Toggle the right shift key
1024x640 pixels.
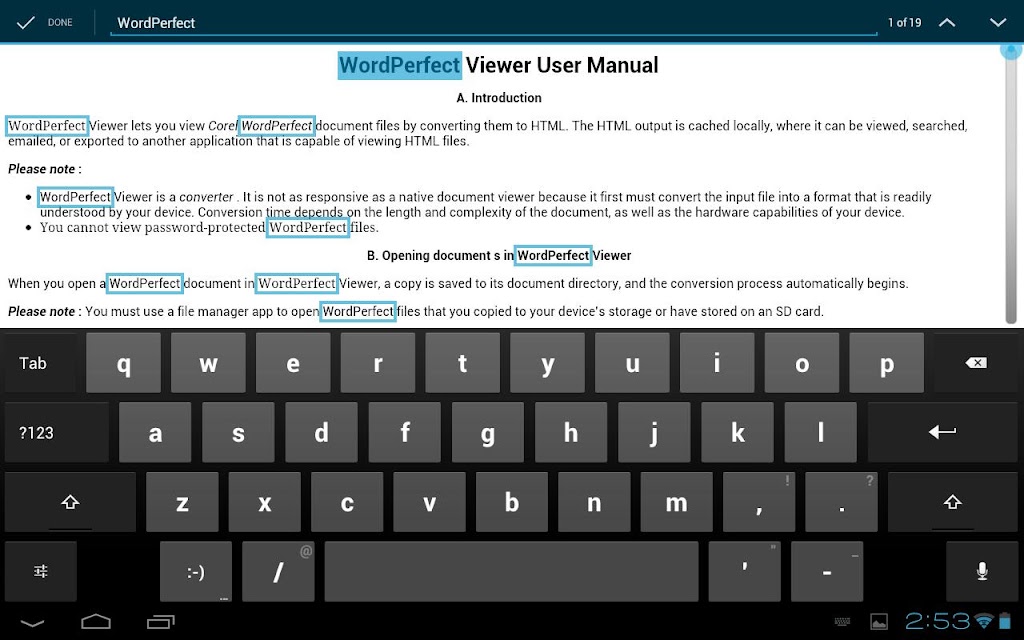coord(952,502)
